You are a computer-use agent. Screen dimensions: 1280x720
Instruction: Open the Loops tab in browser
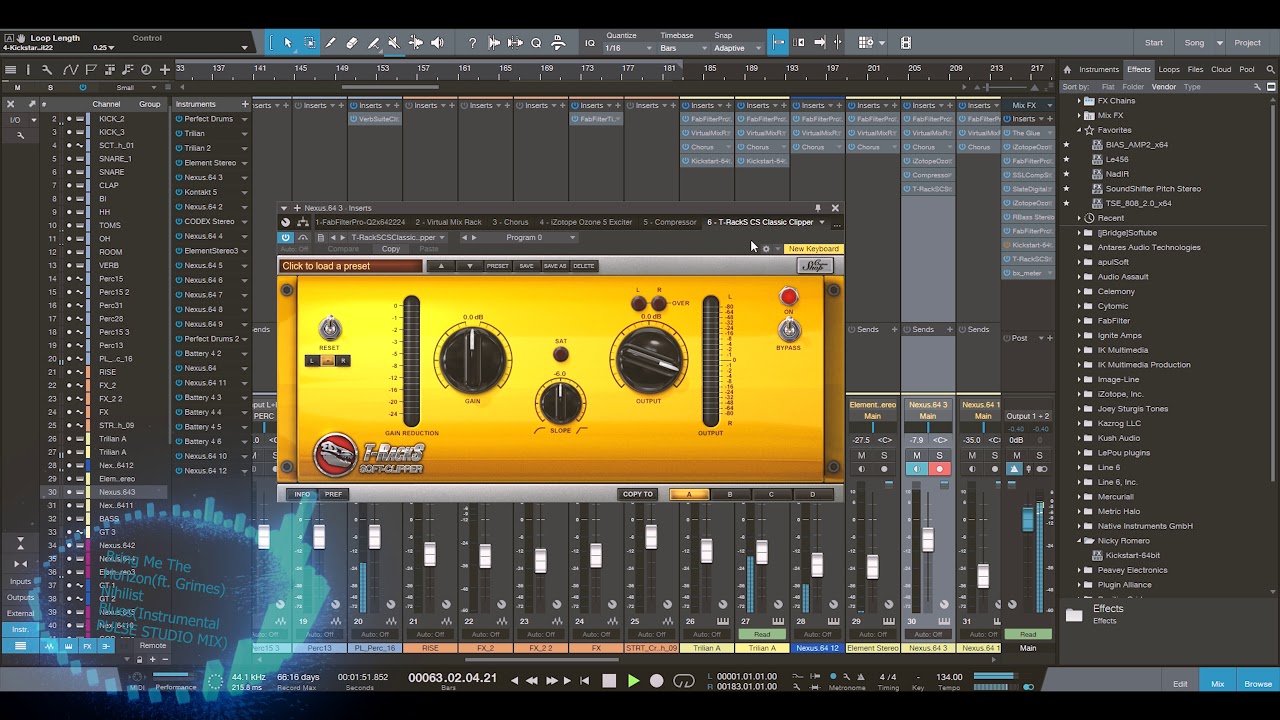point(1169,70)
